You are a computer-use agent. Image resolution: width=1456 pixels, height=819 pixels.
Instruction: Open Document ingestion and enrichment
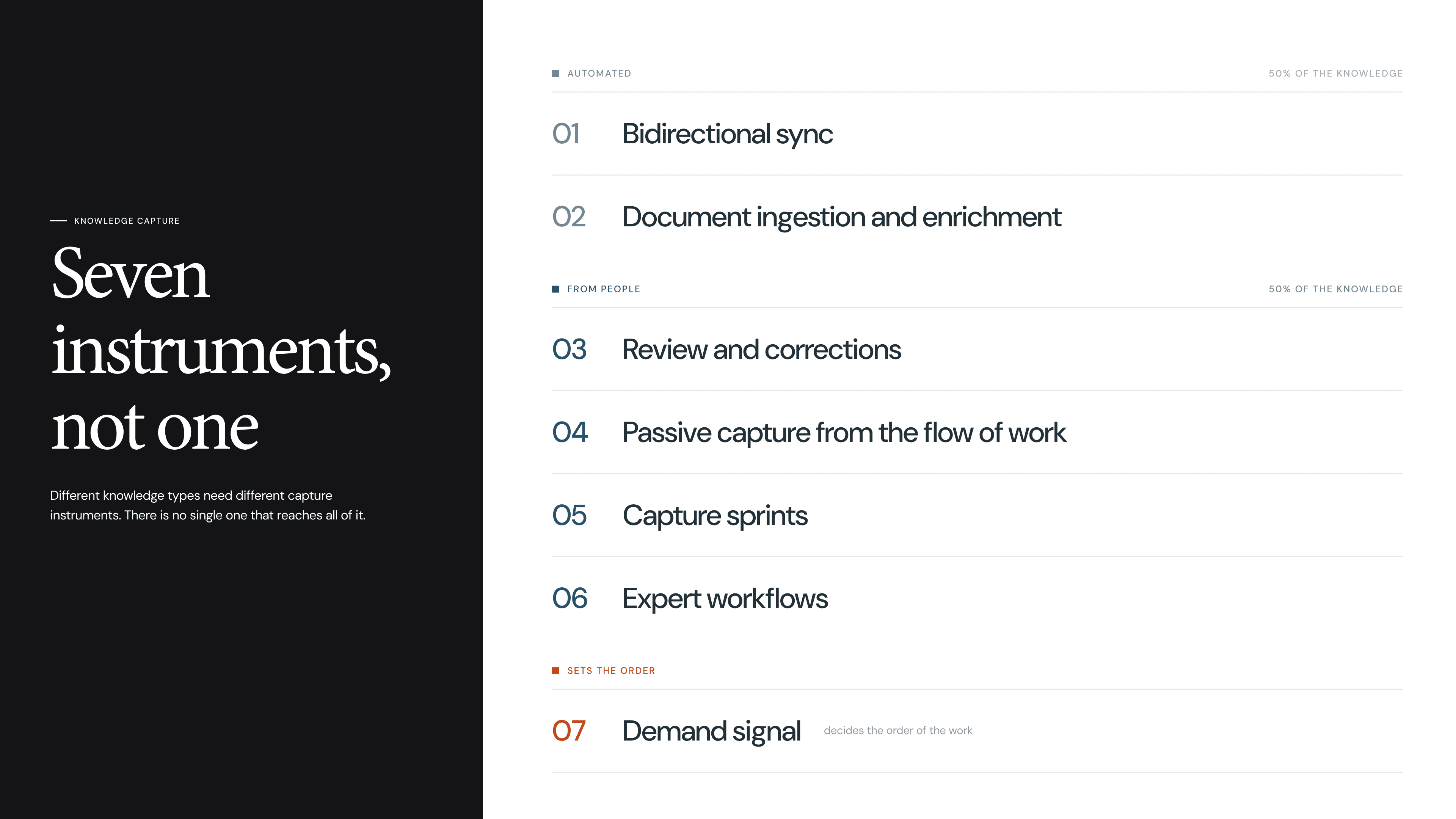coord(842,218)
